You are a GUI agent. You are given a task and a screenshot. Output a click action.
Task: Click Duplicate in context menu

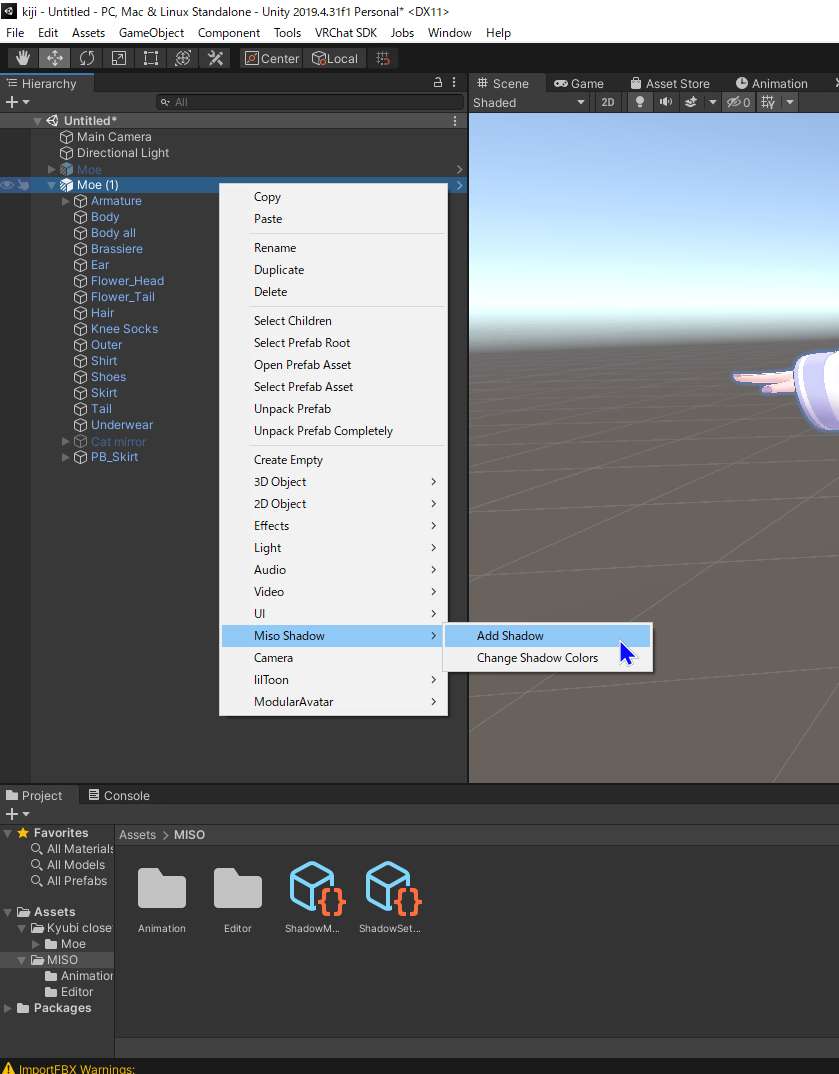334,270
